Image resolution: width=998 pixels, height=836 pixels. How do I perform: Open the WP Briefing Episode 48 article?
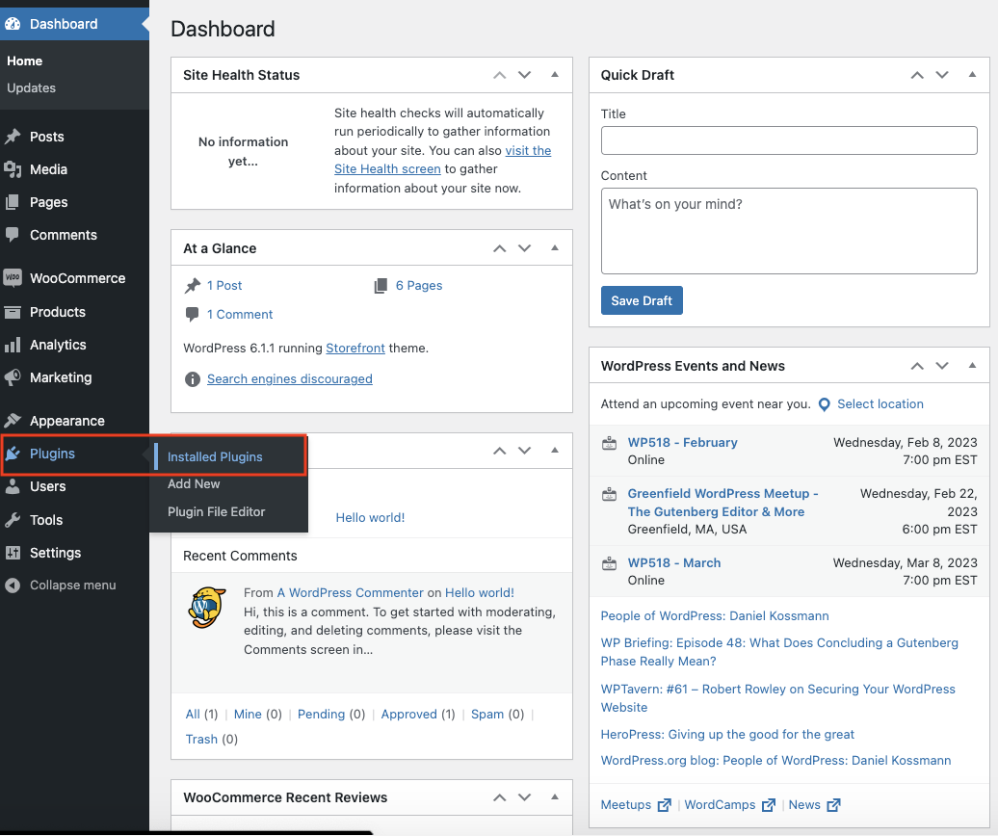pyautogui.click(x=780, y=652)
